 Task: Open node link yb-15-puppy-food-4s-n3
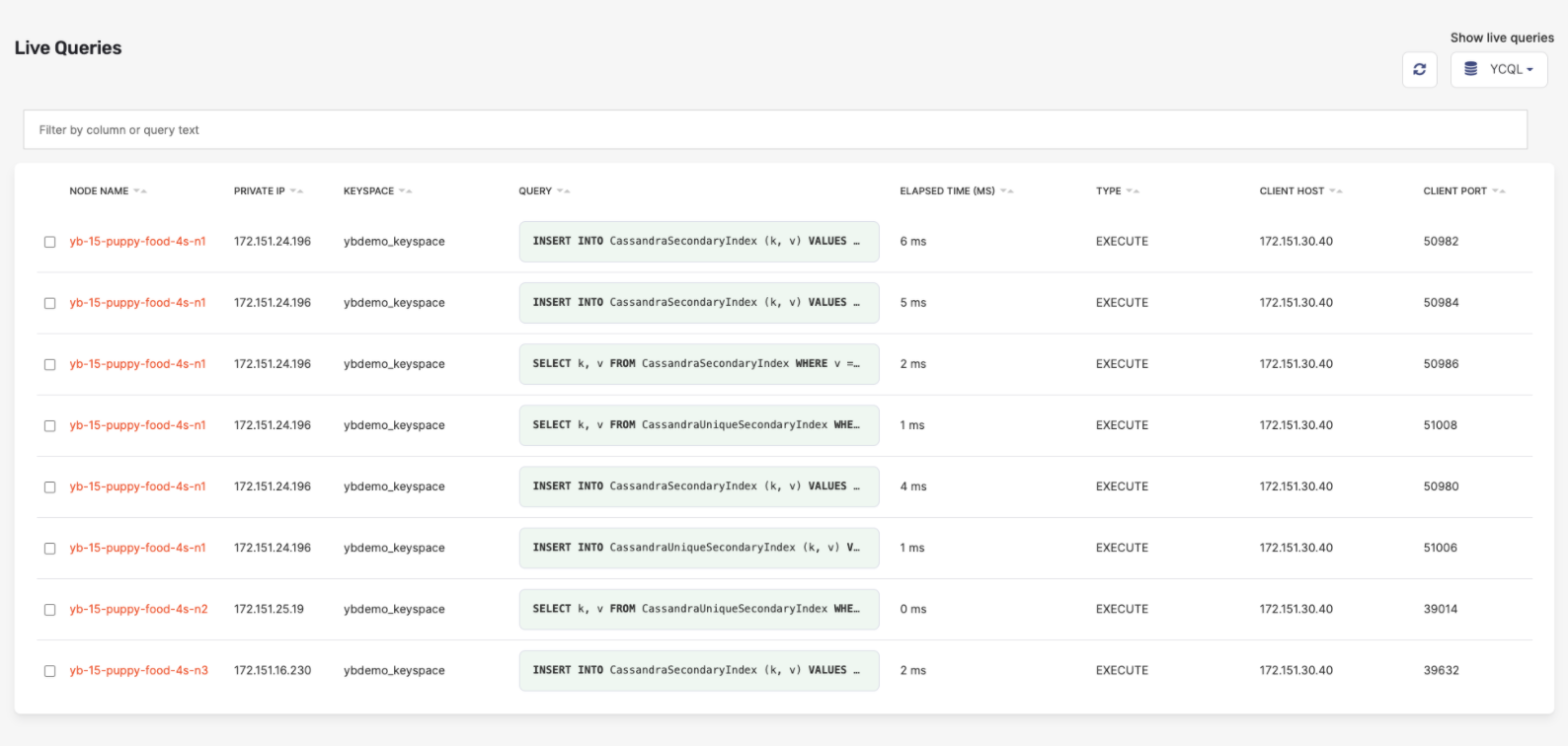pos(138,670)
